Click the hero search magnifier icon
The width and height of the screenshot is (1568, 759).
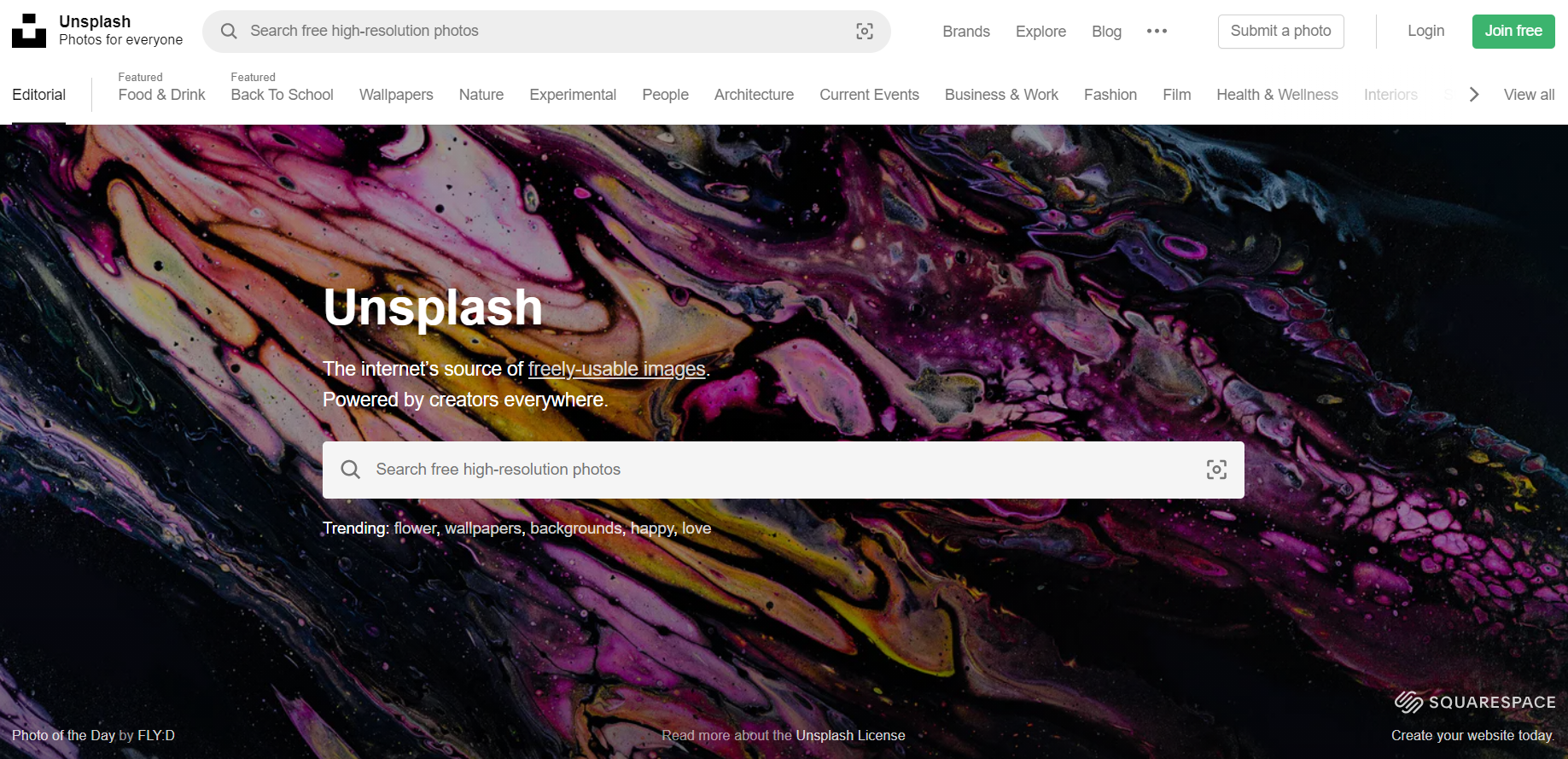click(350, 469)
